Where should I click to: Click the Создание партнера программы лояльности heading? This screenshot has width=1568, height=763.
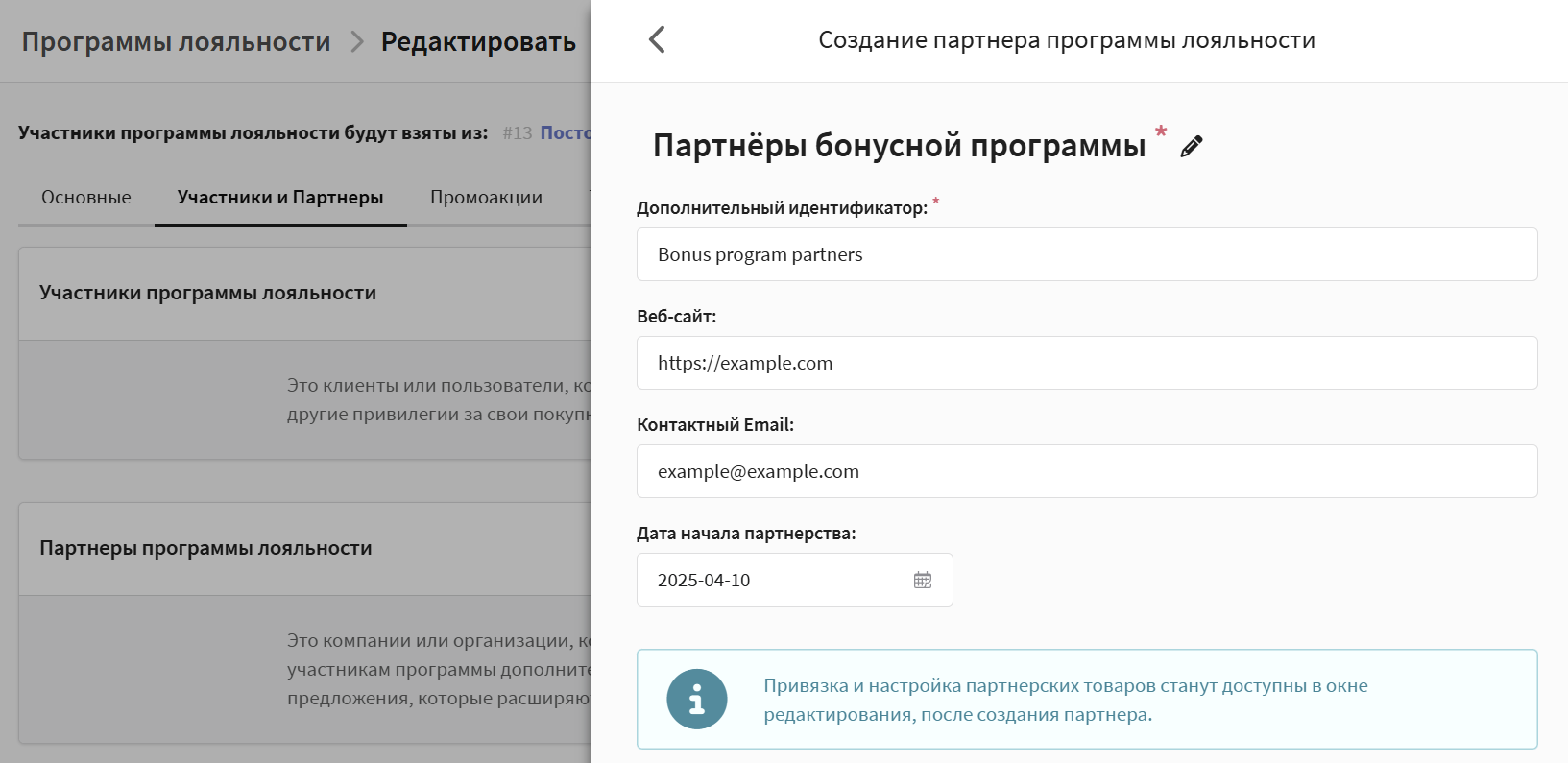point(1066,40)
